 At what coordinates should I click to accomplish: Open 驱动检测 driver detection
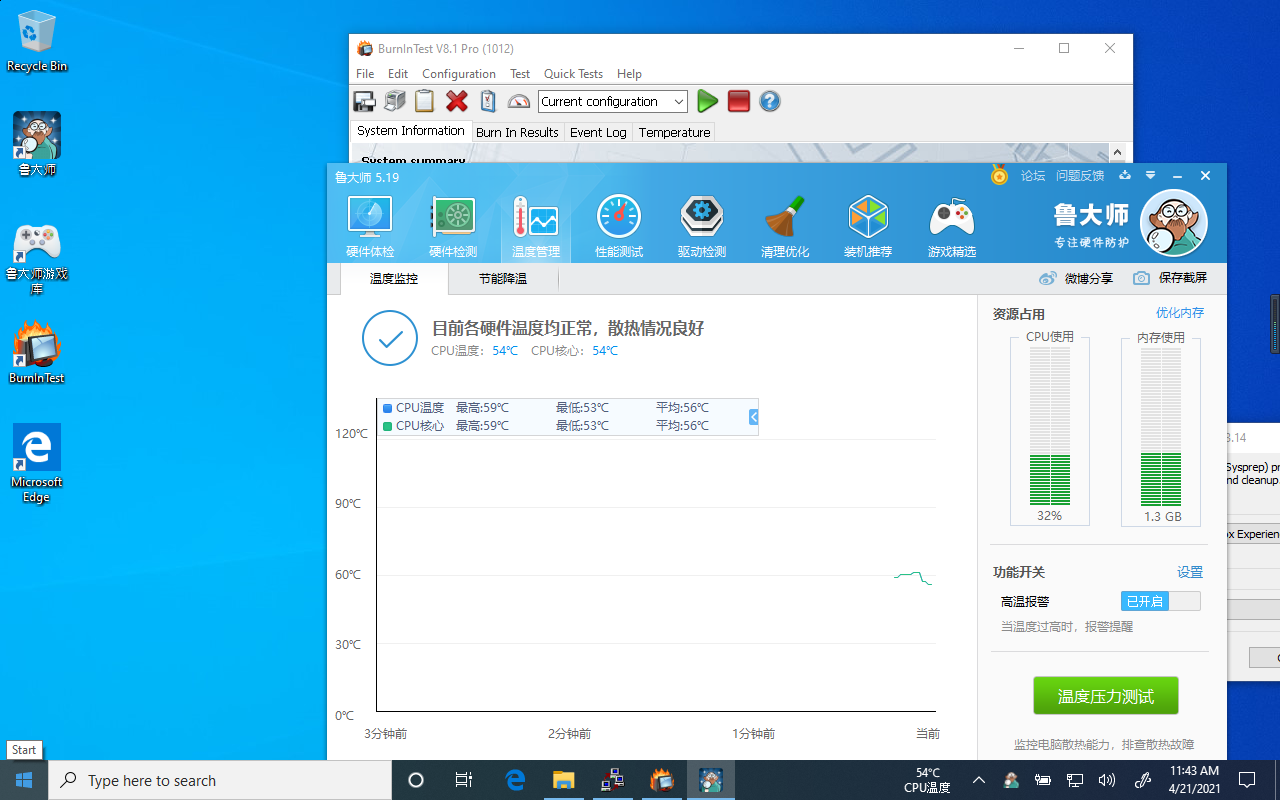[702, 224]
